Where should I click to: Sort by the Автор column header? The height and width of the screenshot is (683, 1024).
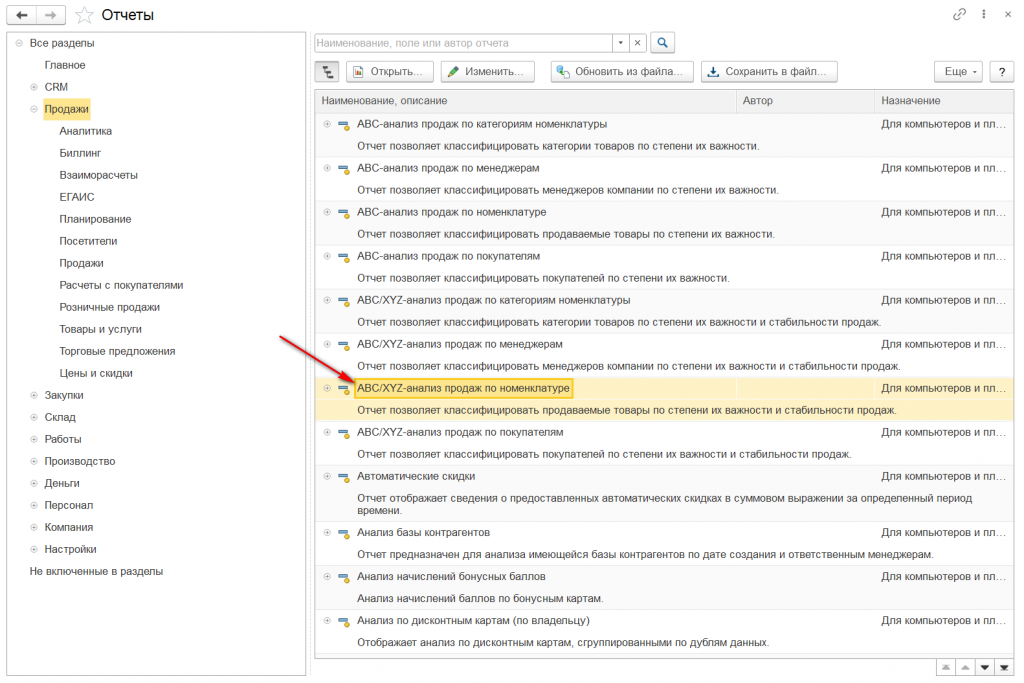[x=805, y=101]
